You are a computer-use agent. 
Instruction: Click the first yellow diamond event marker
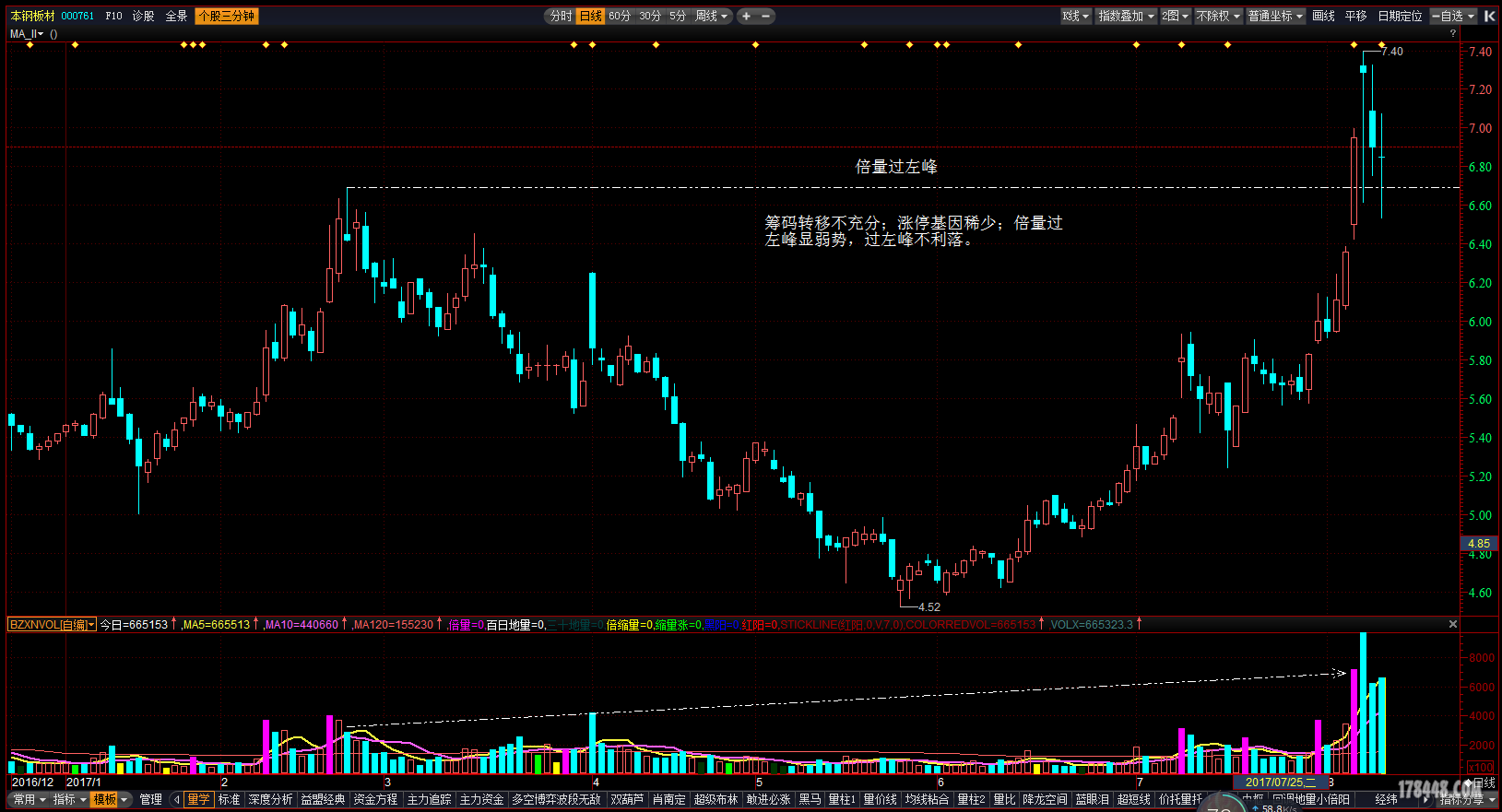[x=30, y=44]
